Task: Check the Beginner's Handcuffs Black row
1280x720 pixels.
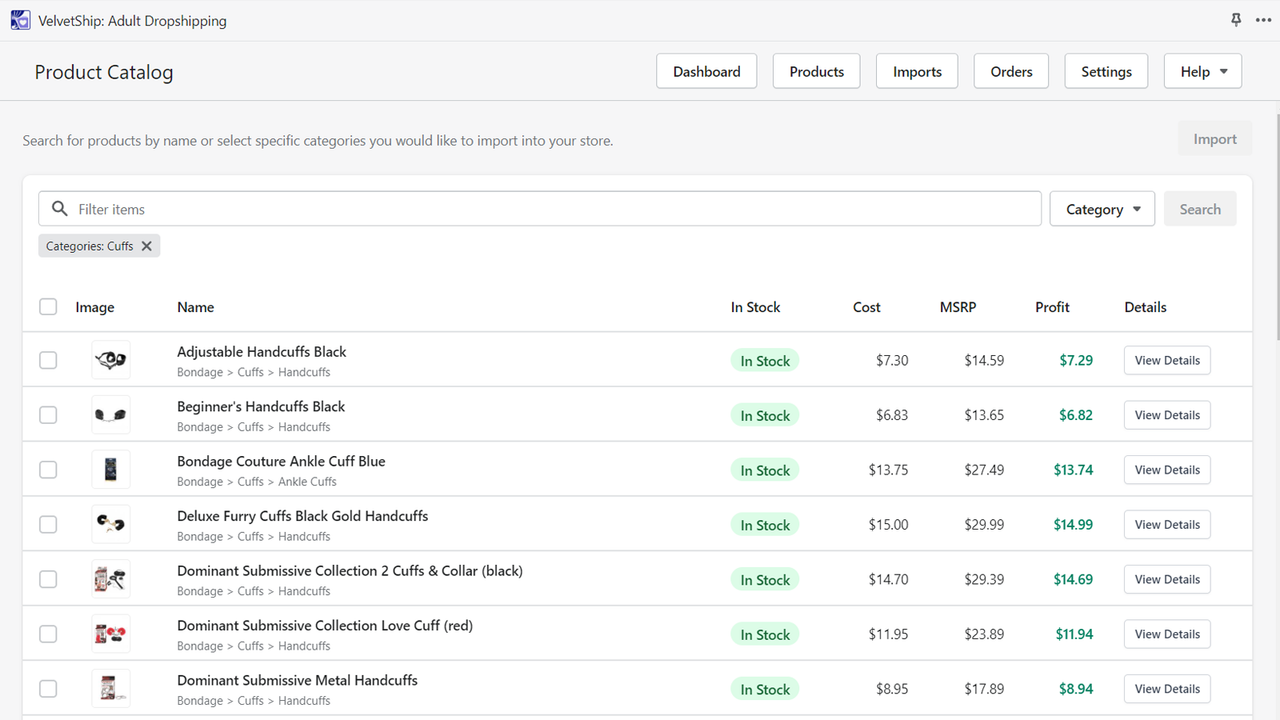Action: [48, 415]
